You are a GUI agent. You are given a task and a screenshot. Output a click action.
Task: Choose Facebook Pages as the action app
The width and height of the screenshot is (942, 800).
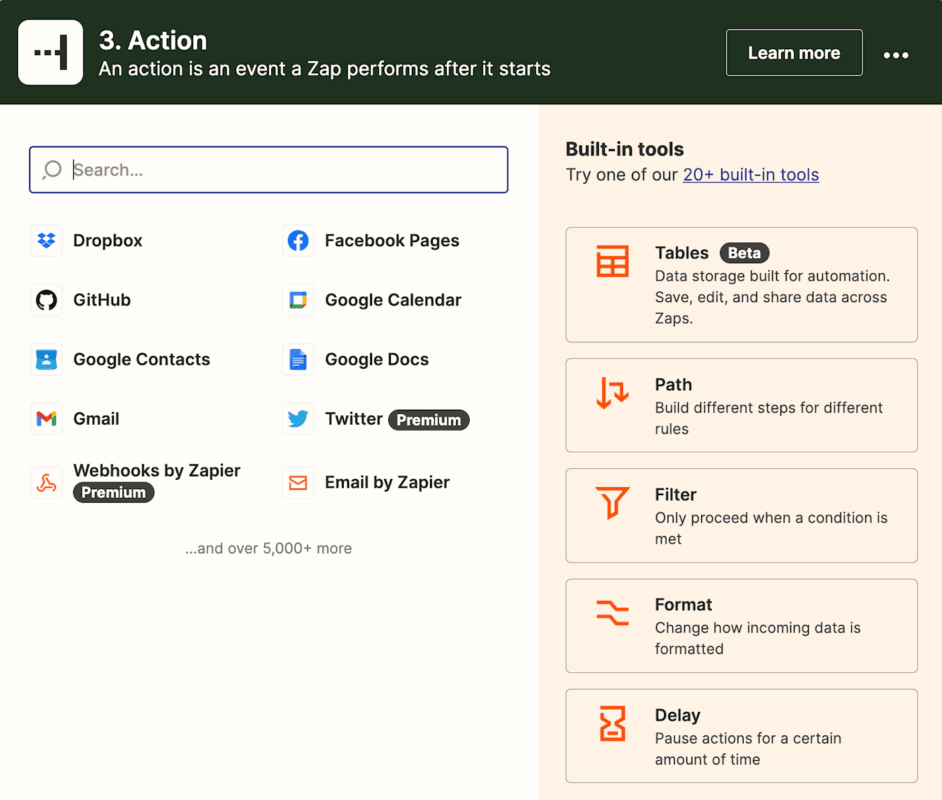pos(391,240)
